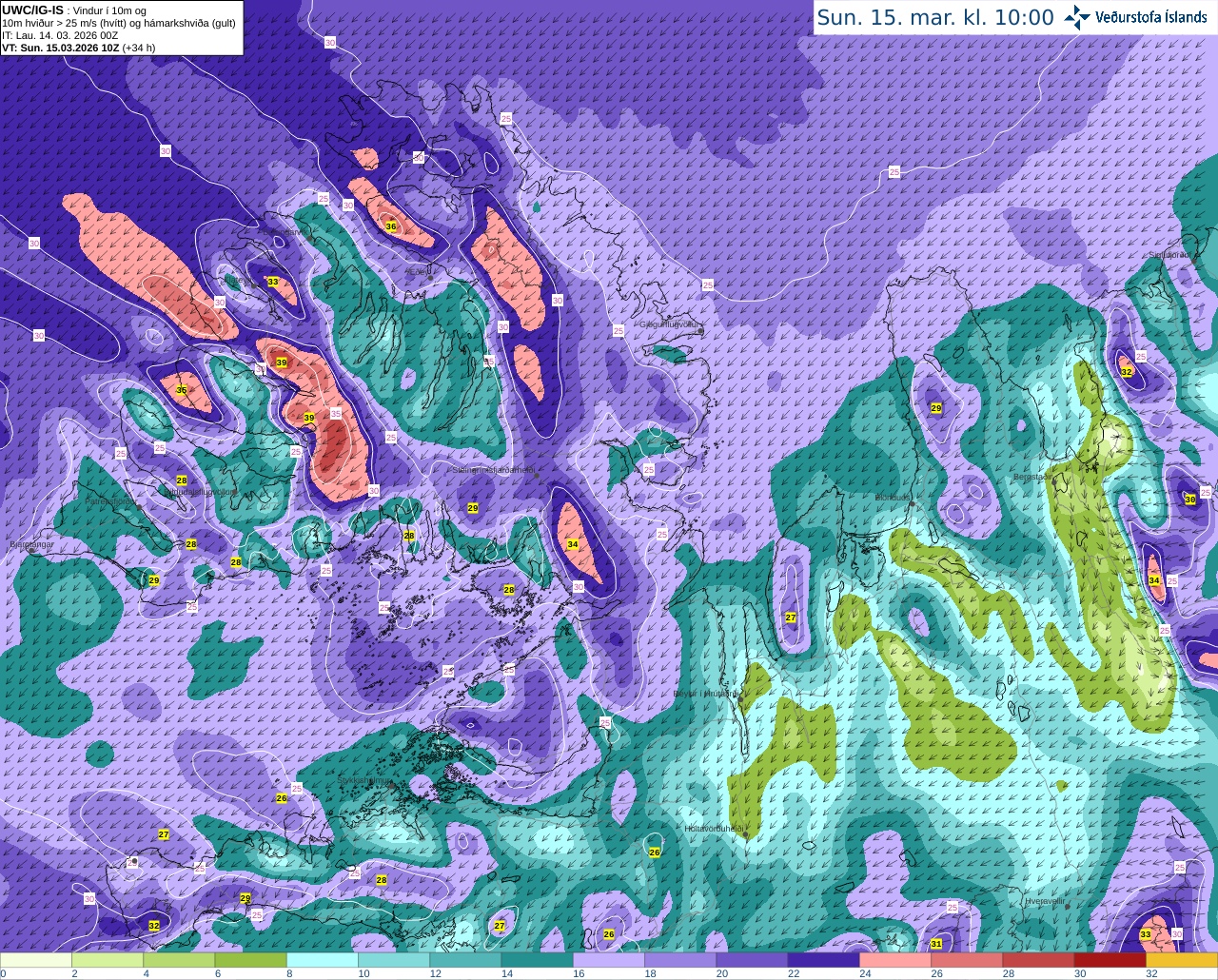Click the yellow gust value 30 east of Bergstaðir
1218x980 pixels.
(x=1189, y=500)
